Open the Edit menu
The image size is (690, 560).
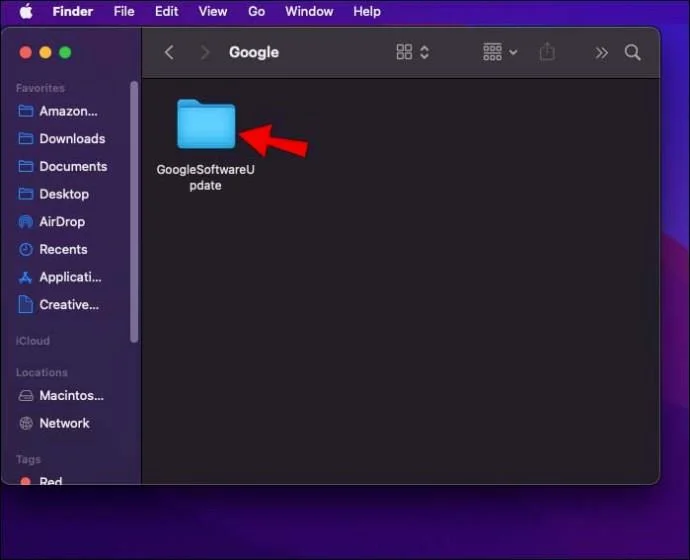tap(166, 11)
